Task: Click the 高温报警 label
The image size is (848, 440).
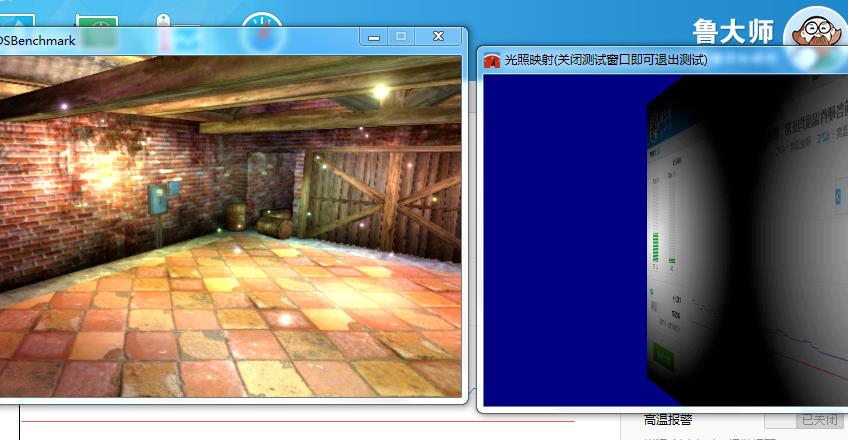Action: tap(668, 420)
